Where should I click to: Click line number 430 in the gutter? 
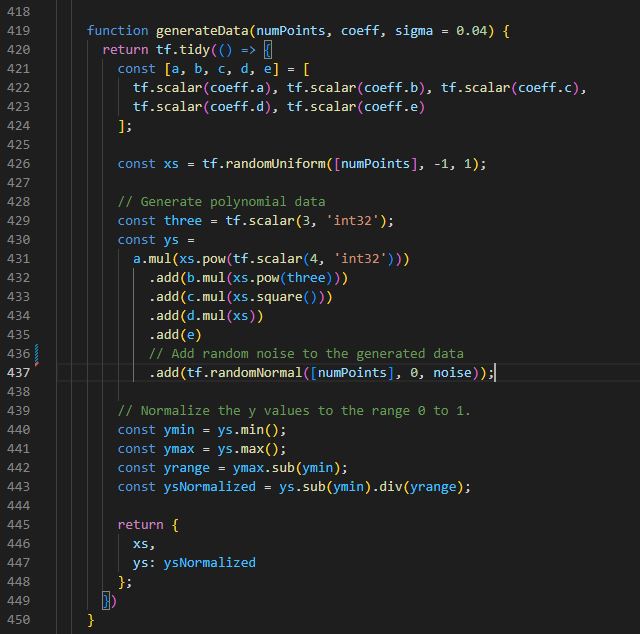(x=19, y=239)
